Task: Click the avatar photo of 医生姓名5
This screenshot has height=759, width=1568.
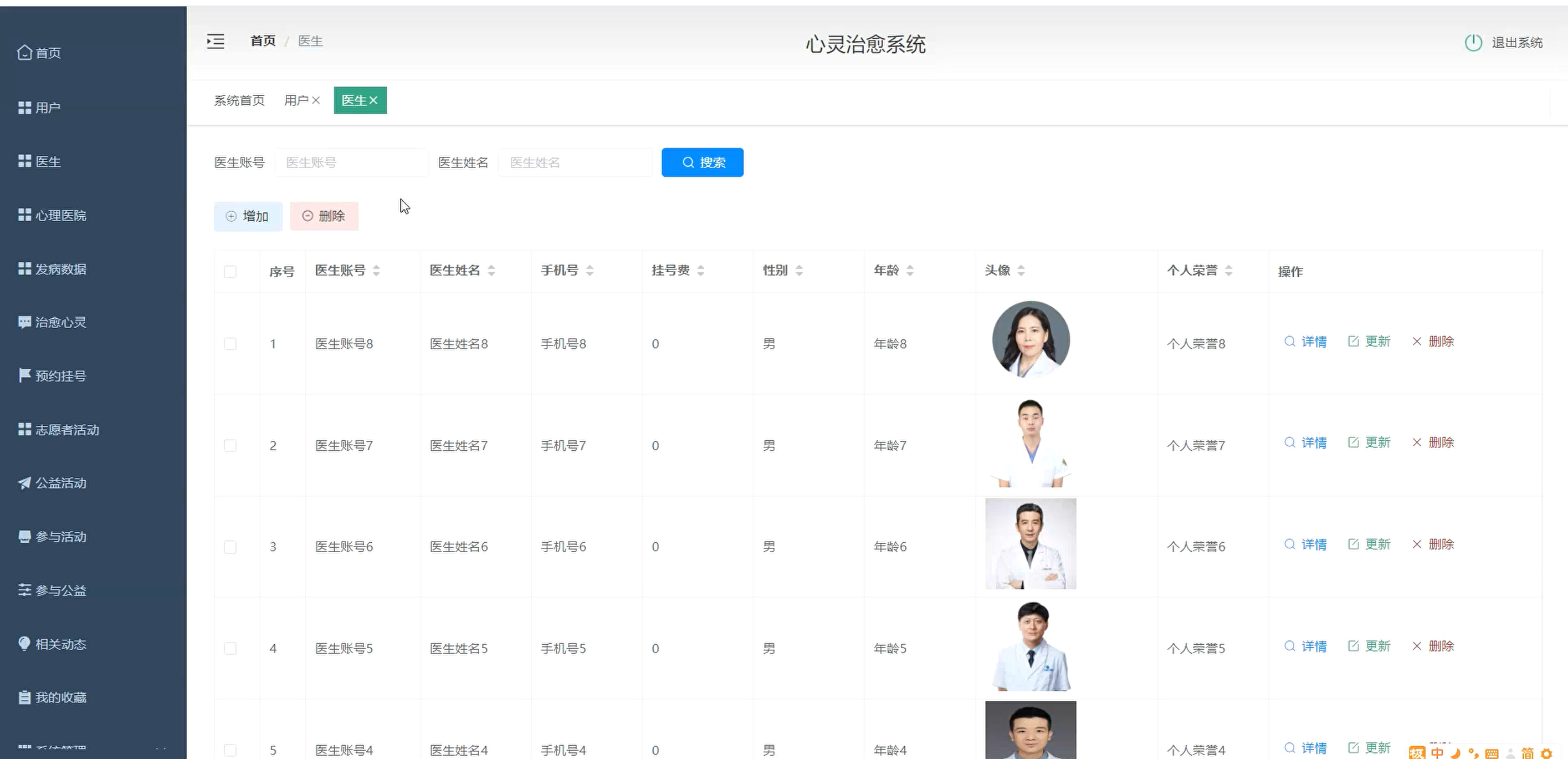Action: pyautogui.click(x=1031, y=646)
